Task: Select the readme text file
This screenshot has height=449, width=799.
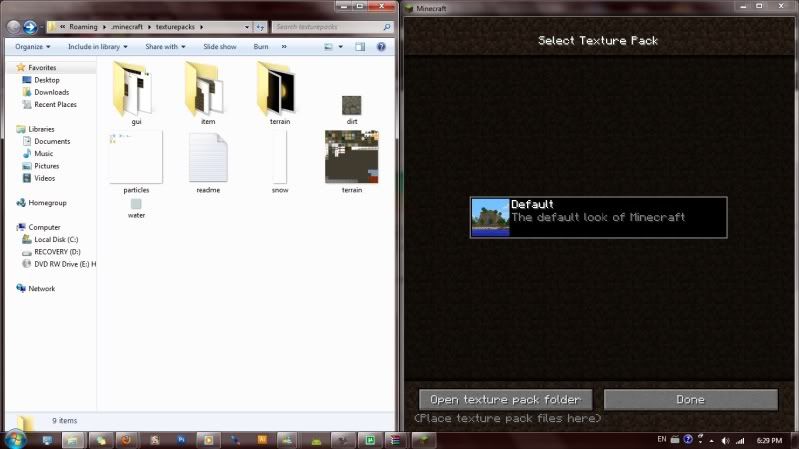Action: (208, 162)
